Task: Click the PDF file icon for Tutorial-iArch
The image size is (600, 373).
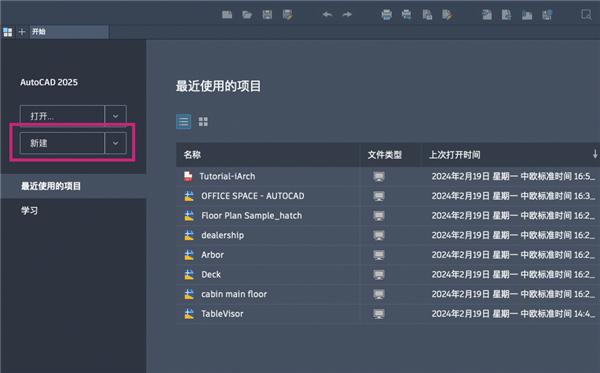Action: coord(188,176)
